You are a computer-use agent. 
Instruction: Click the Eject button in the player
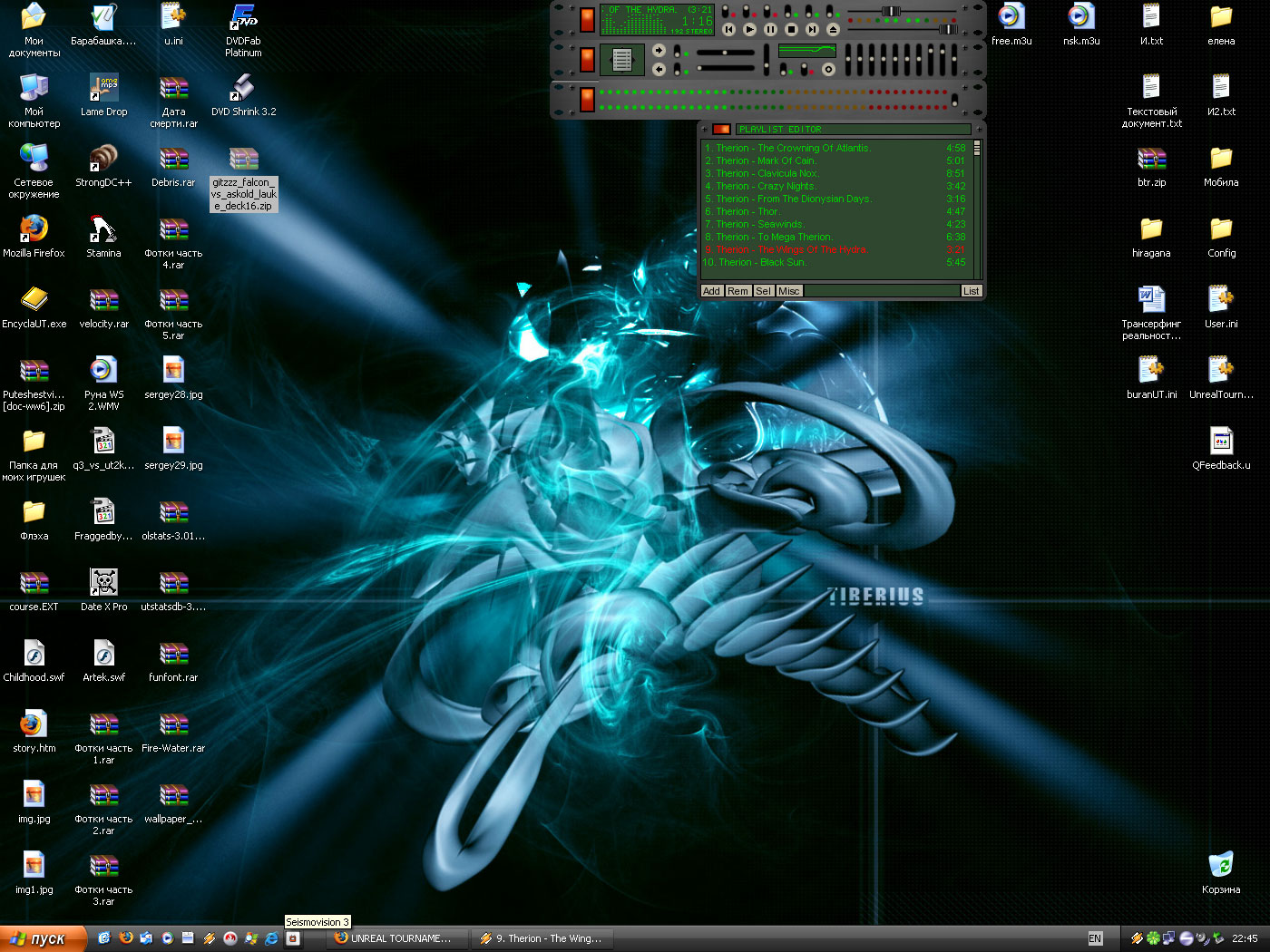pos(833,30)
